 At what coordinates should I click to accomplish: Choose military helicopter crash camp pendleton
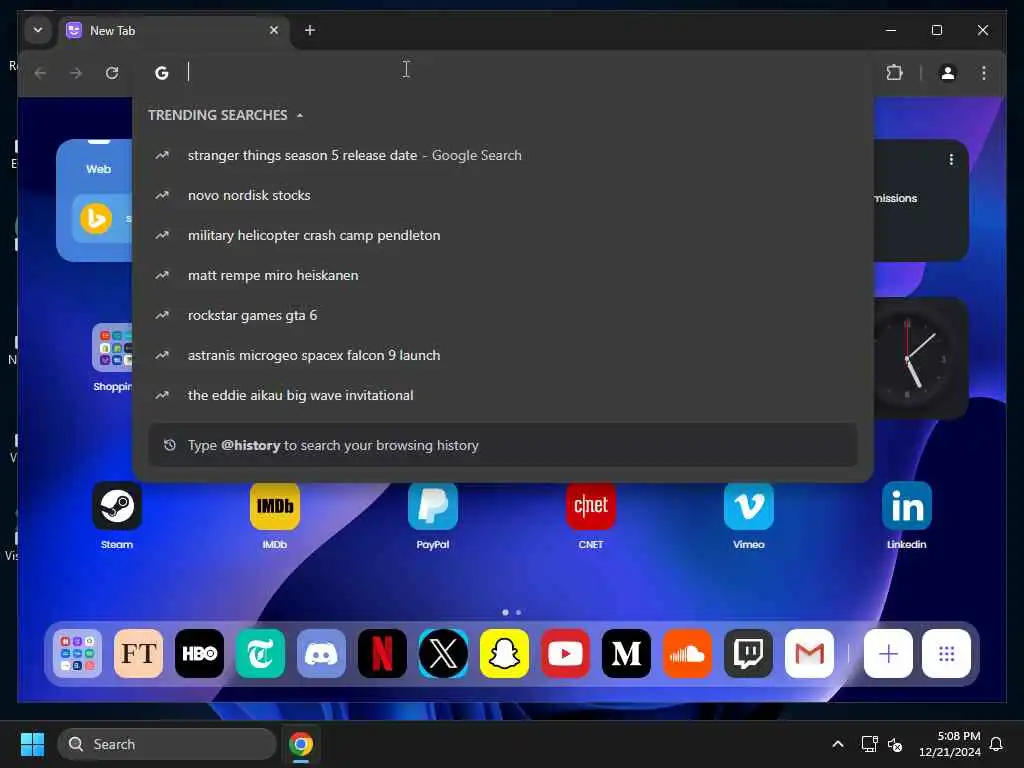(x=503, y=235)
